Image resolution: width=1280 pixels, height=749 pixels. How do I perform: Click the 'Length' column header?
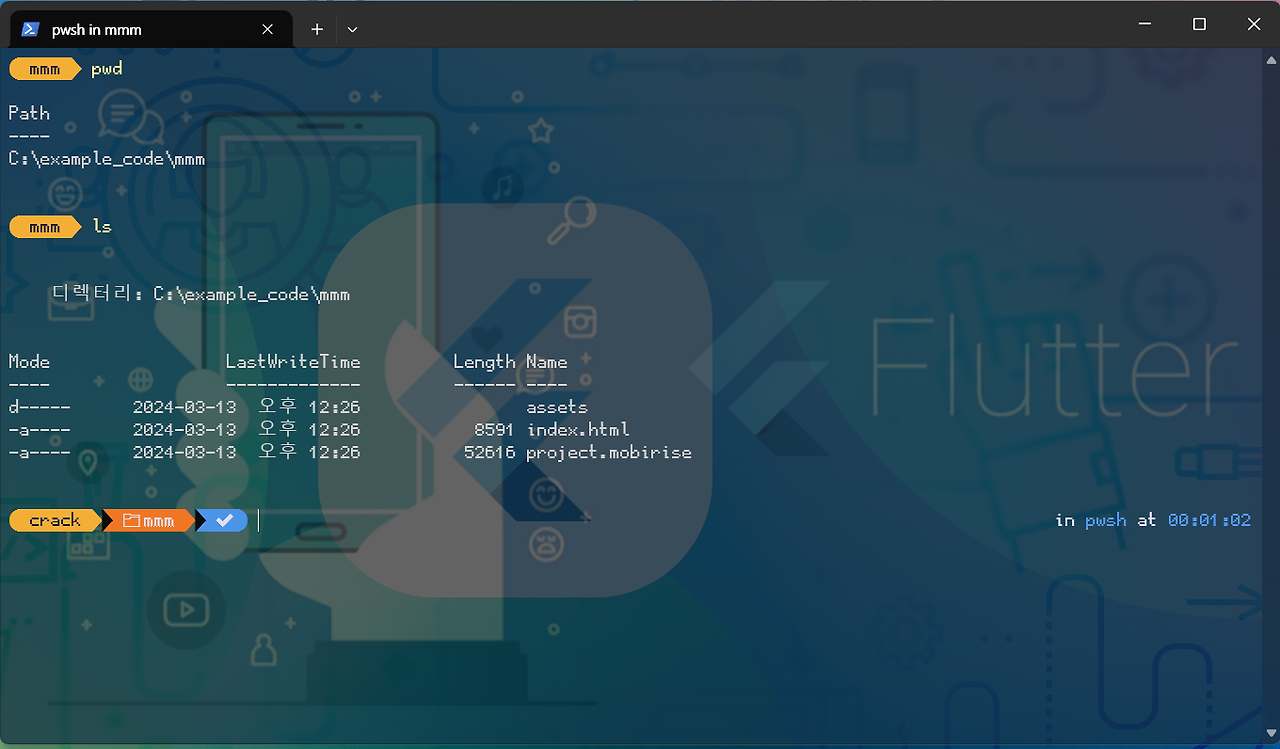pos(484,362)
